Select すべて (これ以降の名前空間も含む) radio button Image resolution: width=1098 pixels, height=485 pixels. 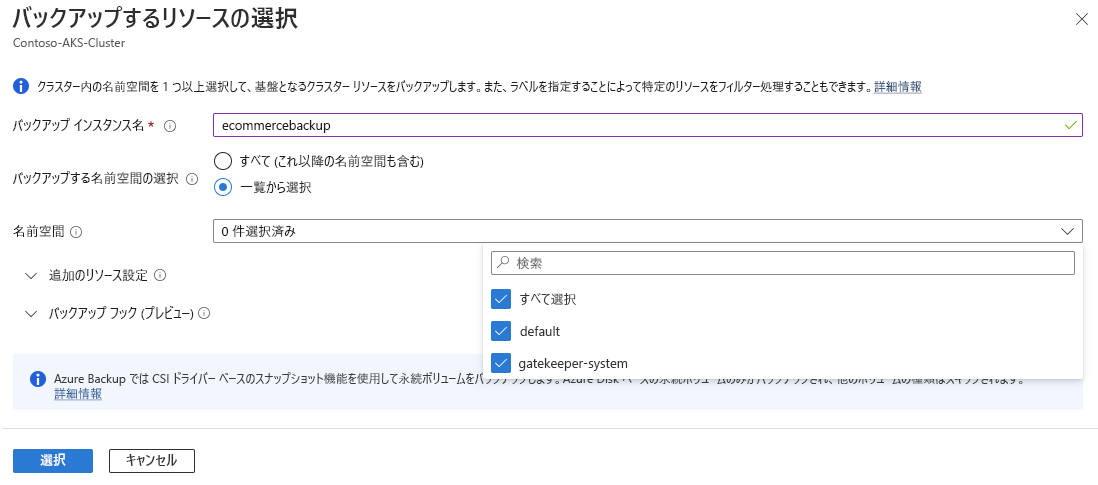tap(223, 162)
